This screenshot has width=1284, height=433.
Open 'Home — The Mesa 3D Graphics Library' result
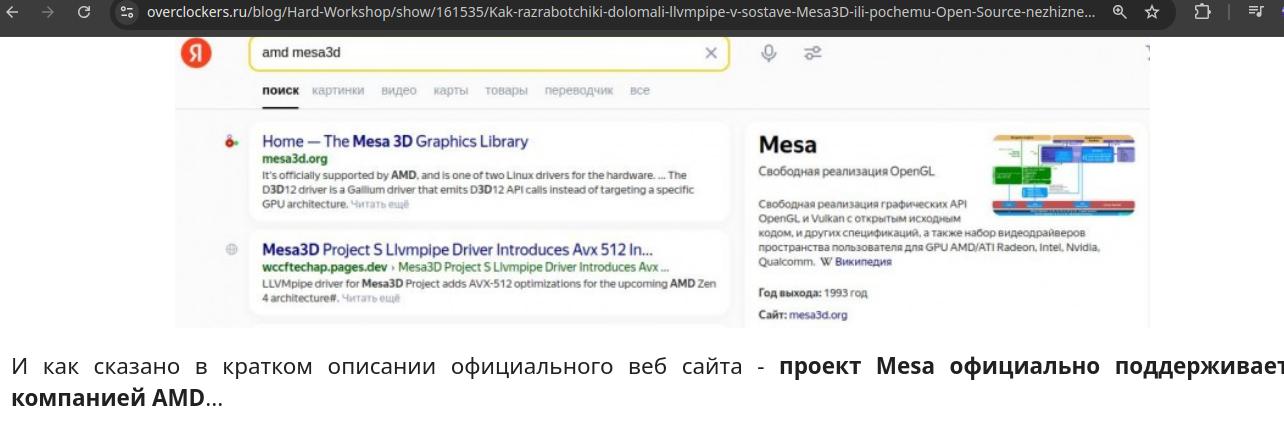pyautogui.click(x=395, y=141)
